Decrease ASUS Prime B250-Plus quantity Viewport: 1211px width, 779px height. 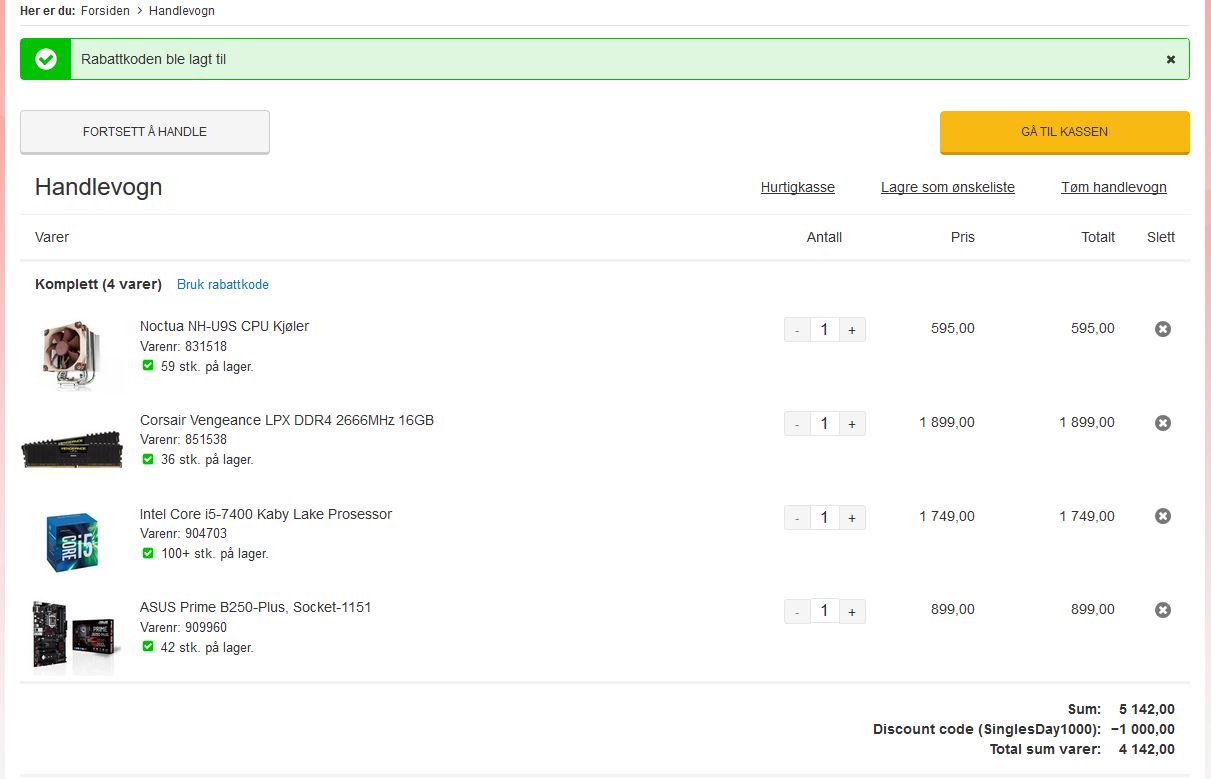[797, 611]
